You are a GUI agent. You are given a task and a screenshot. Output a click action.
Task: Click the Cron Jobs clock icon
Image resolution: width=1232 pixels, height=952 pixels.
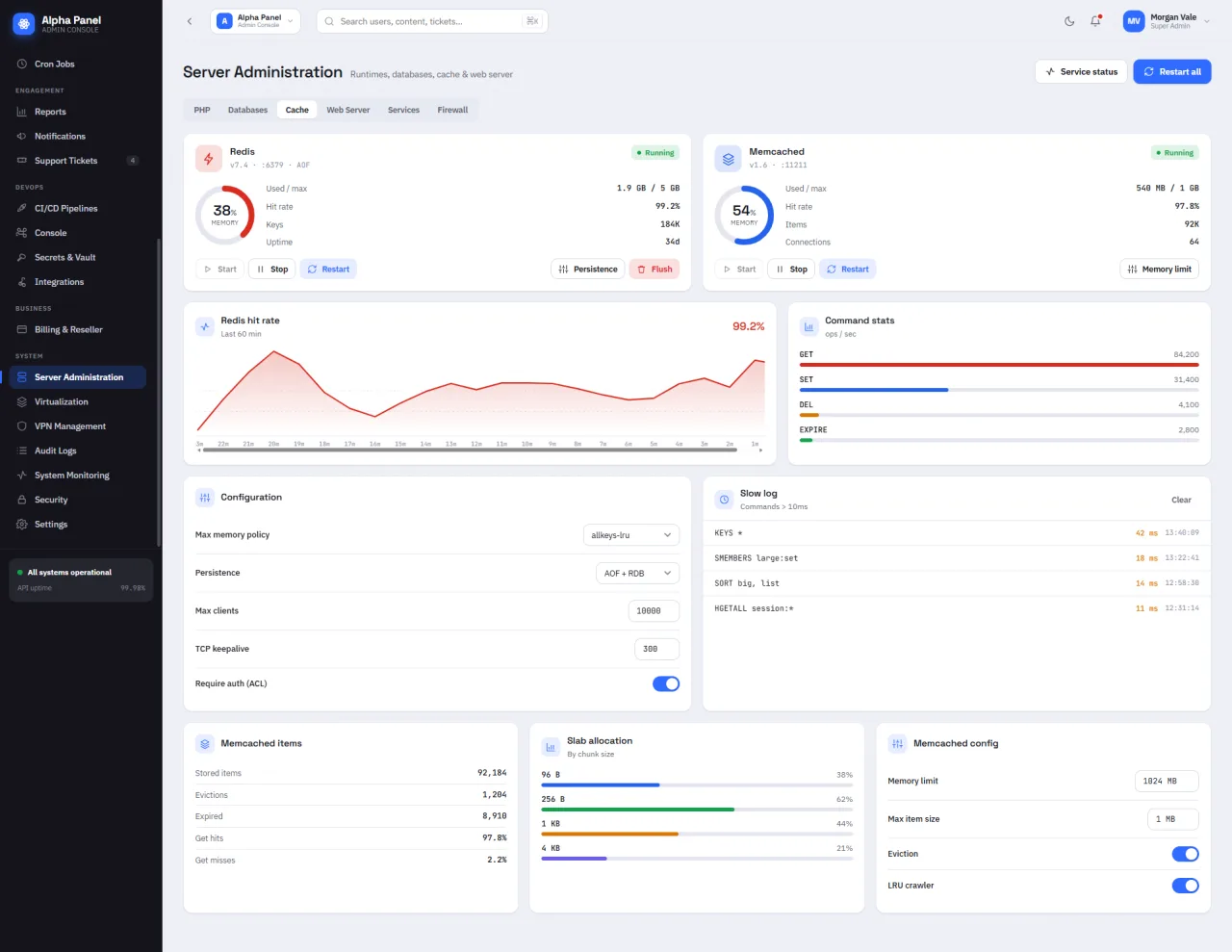[x=22, y=64]
